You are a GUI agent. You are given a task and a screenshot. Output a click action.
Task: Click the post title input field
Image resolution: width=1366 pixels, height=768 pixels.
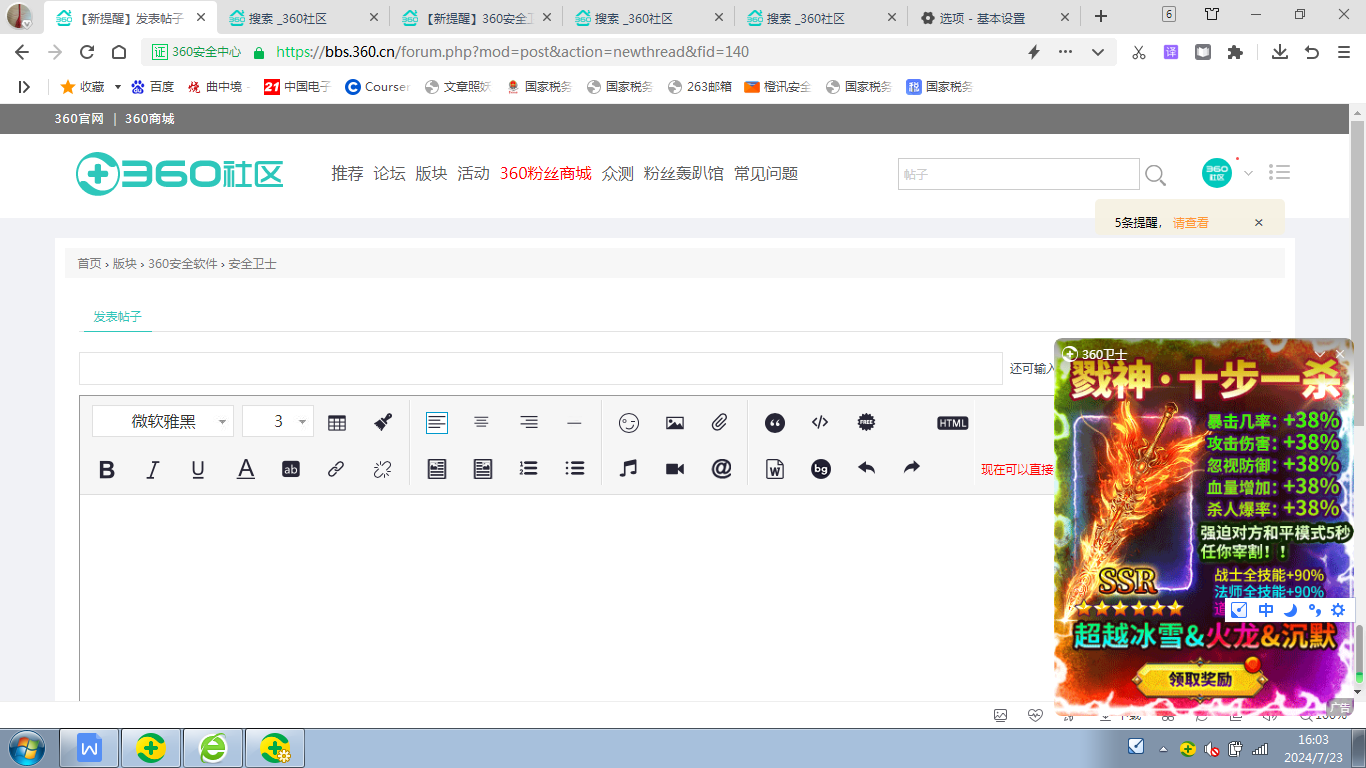[540, 368]
